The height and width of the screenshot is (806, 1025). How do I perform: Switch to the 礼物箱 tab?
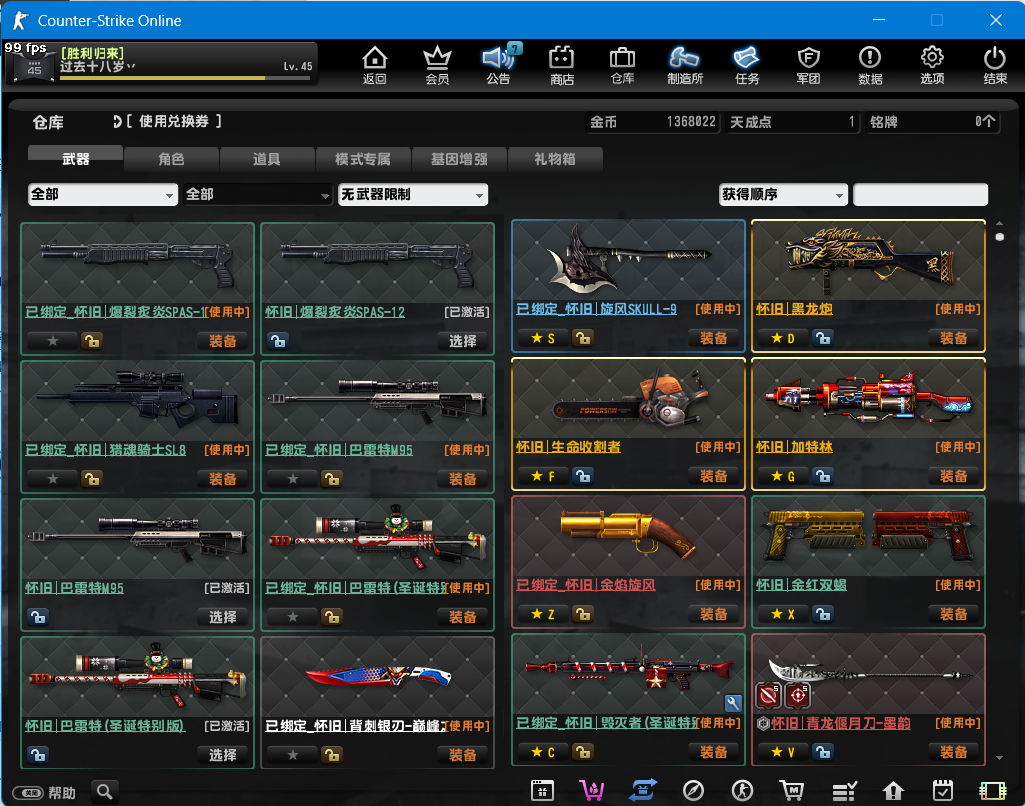555,159
